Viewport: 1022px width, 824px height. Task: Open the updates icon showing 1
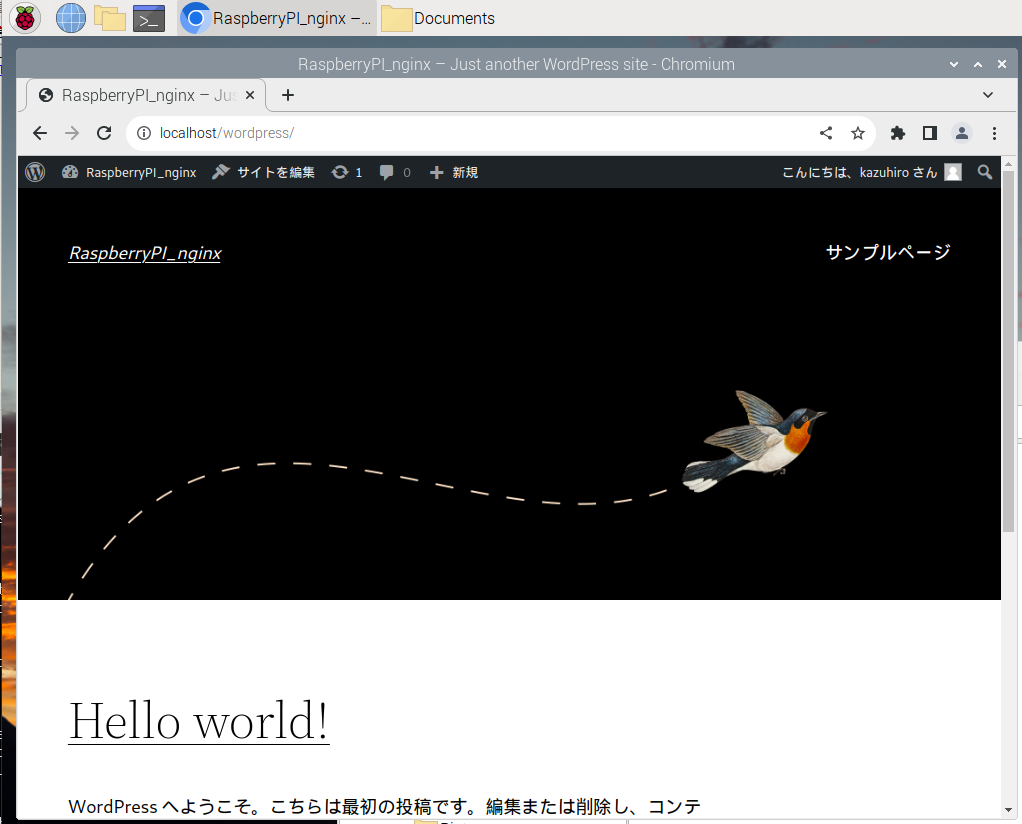(x=347, y=172)
